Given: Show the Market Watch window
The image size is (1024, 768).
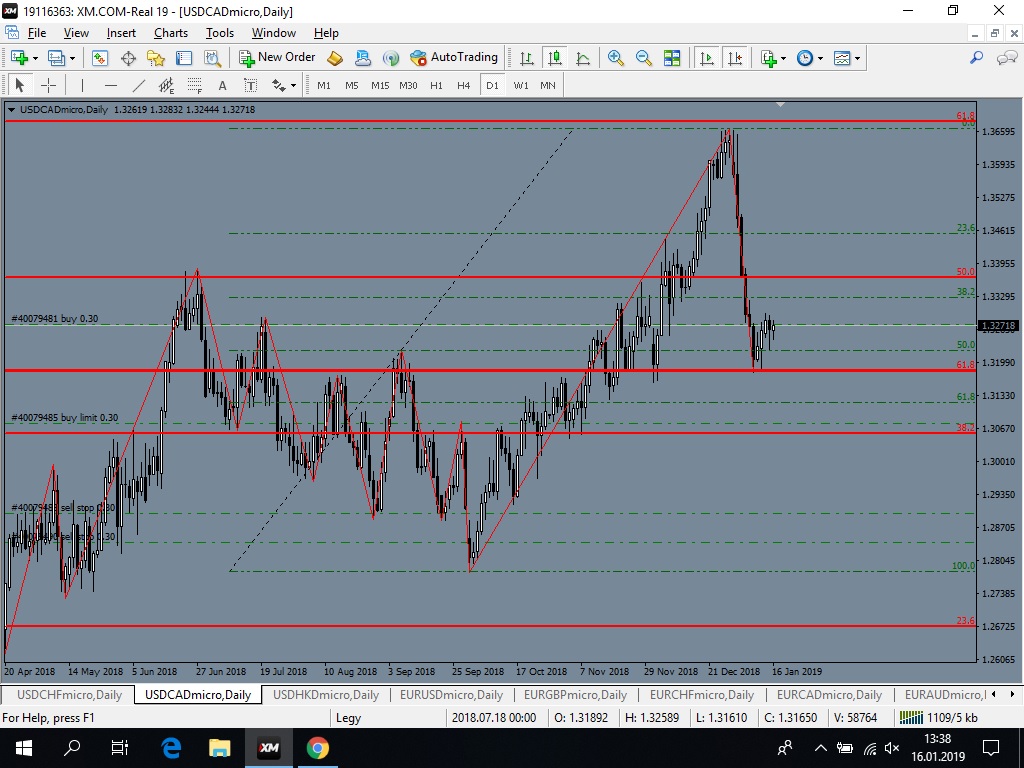Looking at the screenshot, I should click(100, 58).
